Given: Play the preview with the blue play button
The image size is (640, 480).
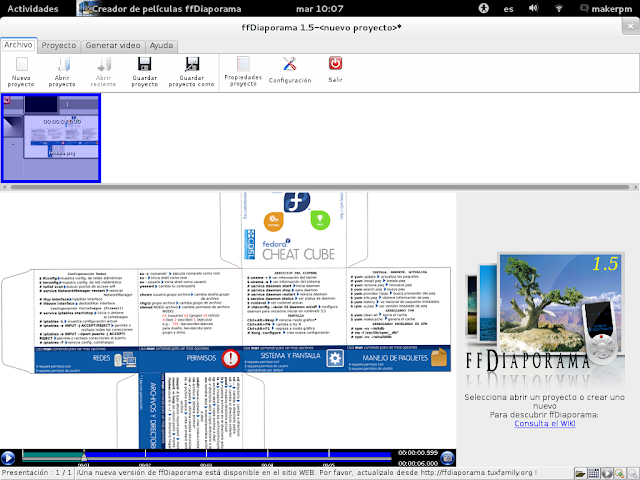Looking at the screenshot, I should tap(8, 458).
